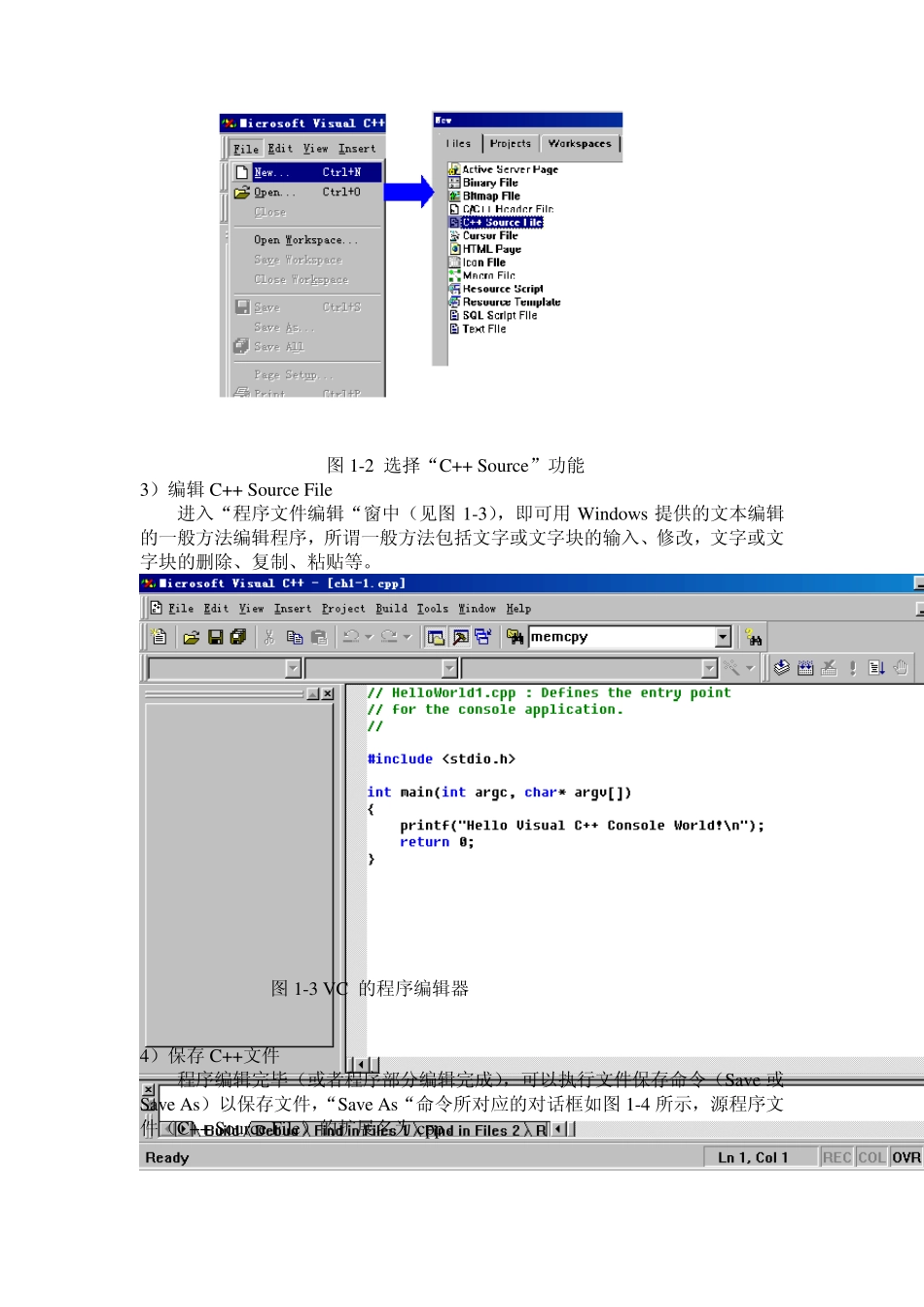This screenshot has height=1307, width=924.
Task: Open the Build menu
Action: pos(391,609)
